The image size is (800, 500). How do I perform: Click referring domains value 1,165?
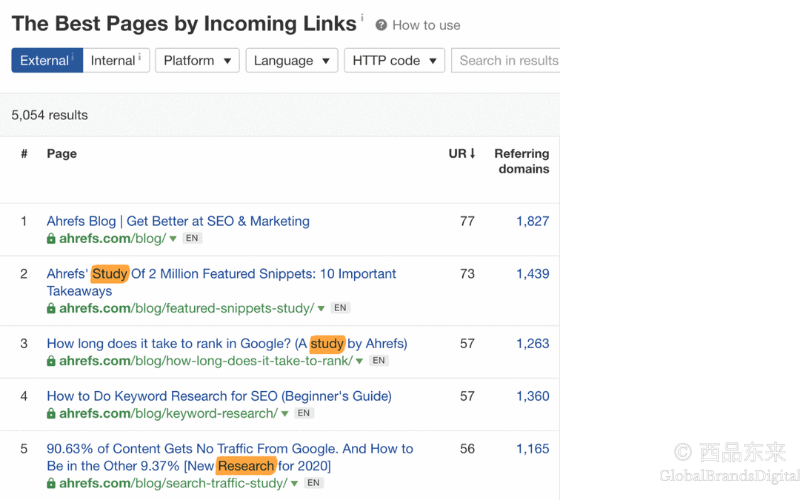(533, 448)
